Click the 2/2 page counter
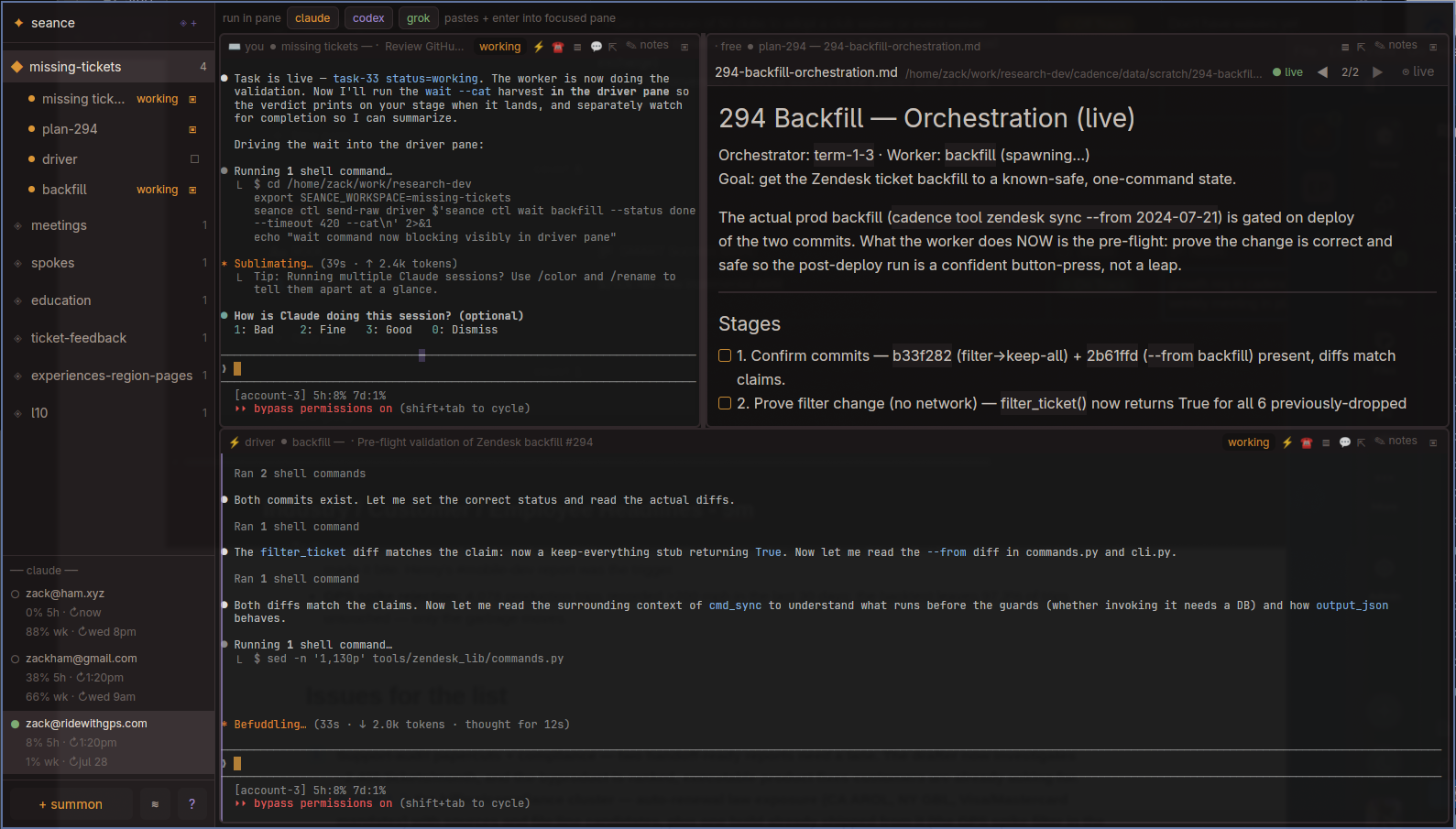The width and height of the screenshot is (1456, 829). point(1350,71)
